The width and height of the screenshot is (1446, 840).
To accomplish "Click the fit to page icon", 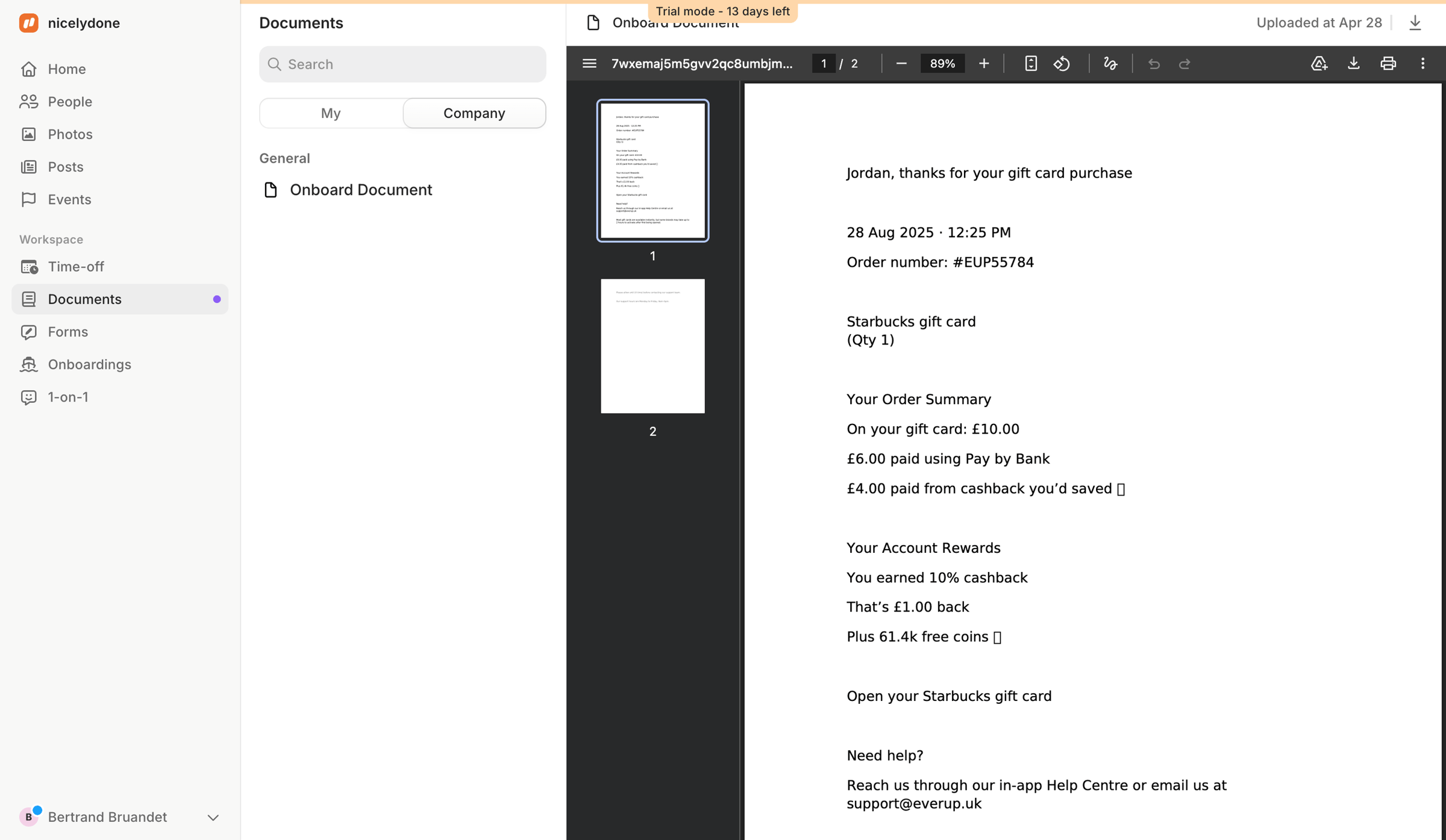I will (x=1031, y=63).
